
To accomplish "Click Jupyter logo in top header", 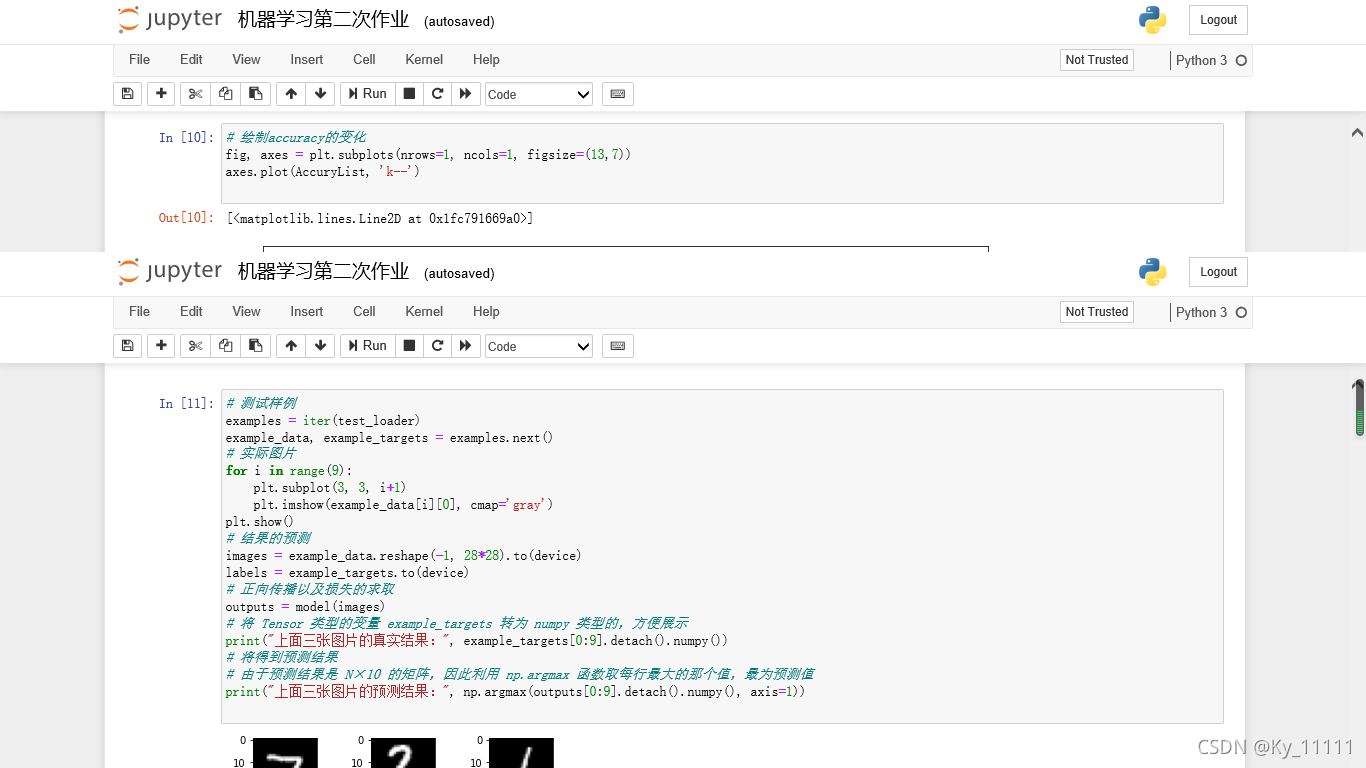I will click(x=169, y=20).
